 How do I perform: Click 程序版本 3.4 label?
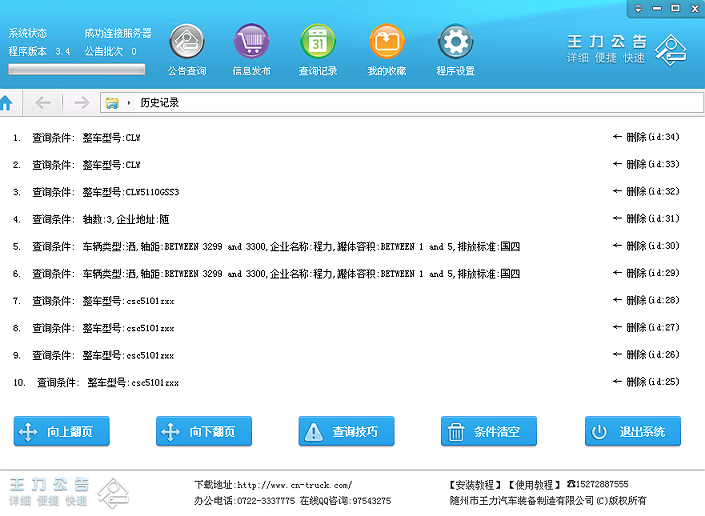[40, 52]
